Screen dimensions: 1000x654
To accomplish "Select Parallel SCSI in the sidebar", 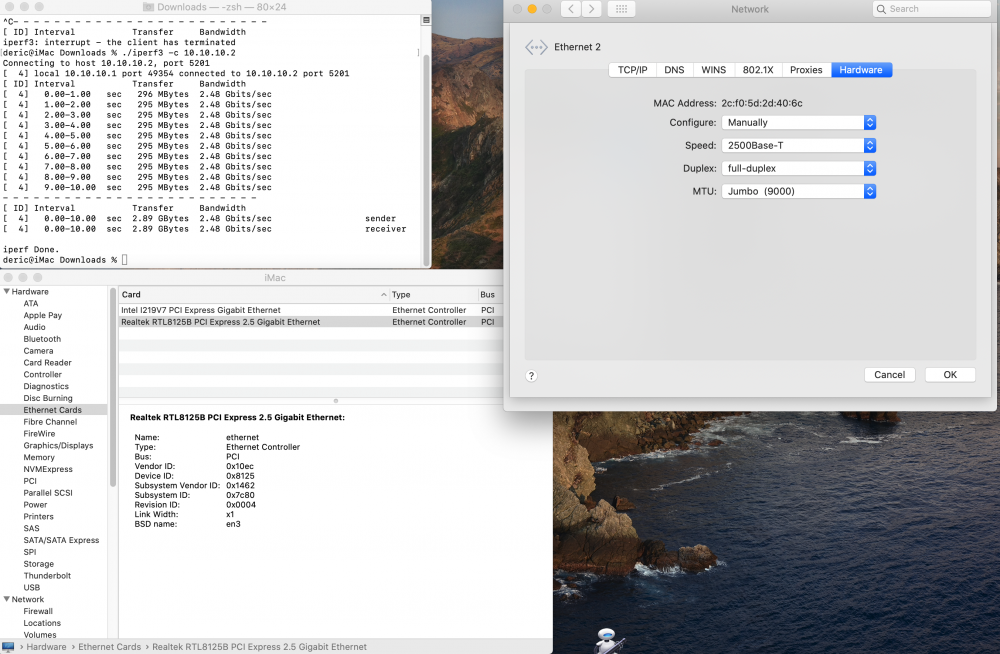I will click(48, 493).
